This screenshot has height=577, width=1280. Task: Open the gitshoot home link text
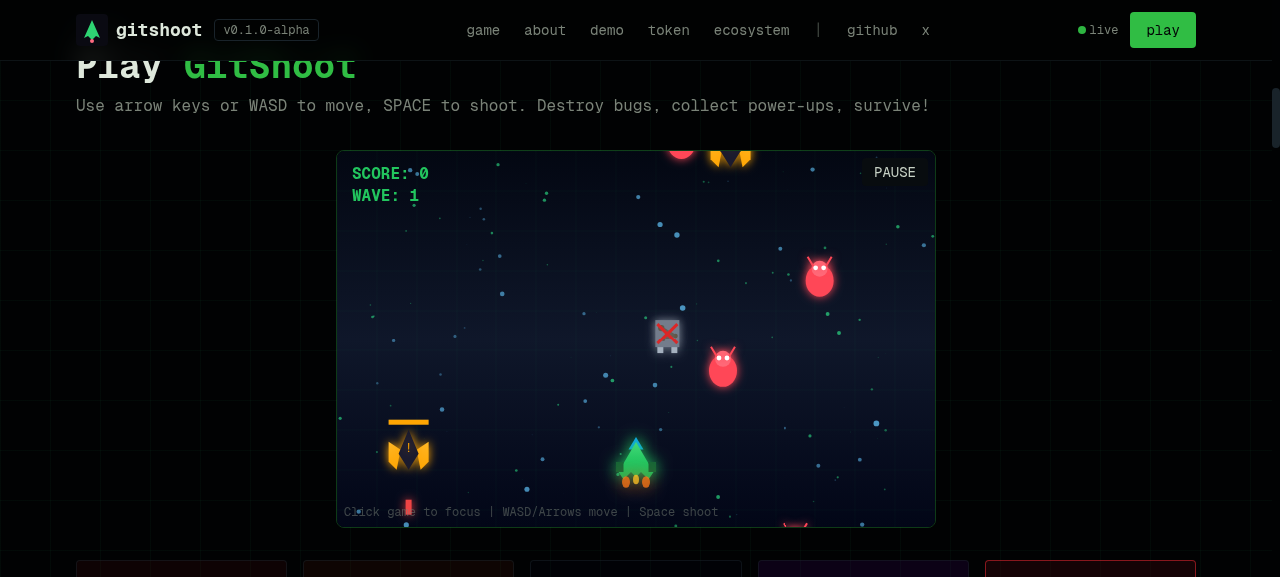159,30
